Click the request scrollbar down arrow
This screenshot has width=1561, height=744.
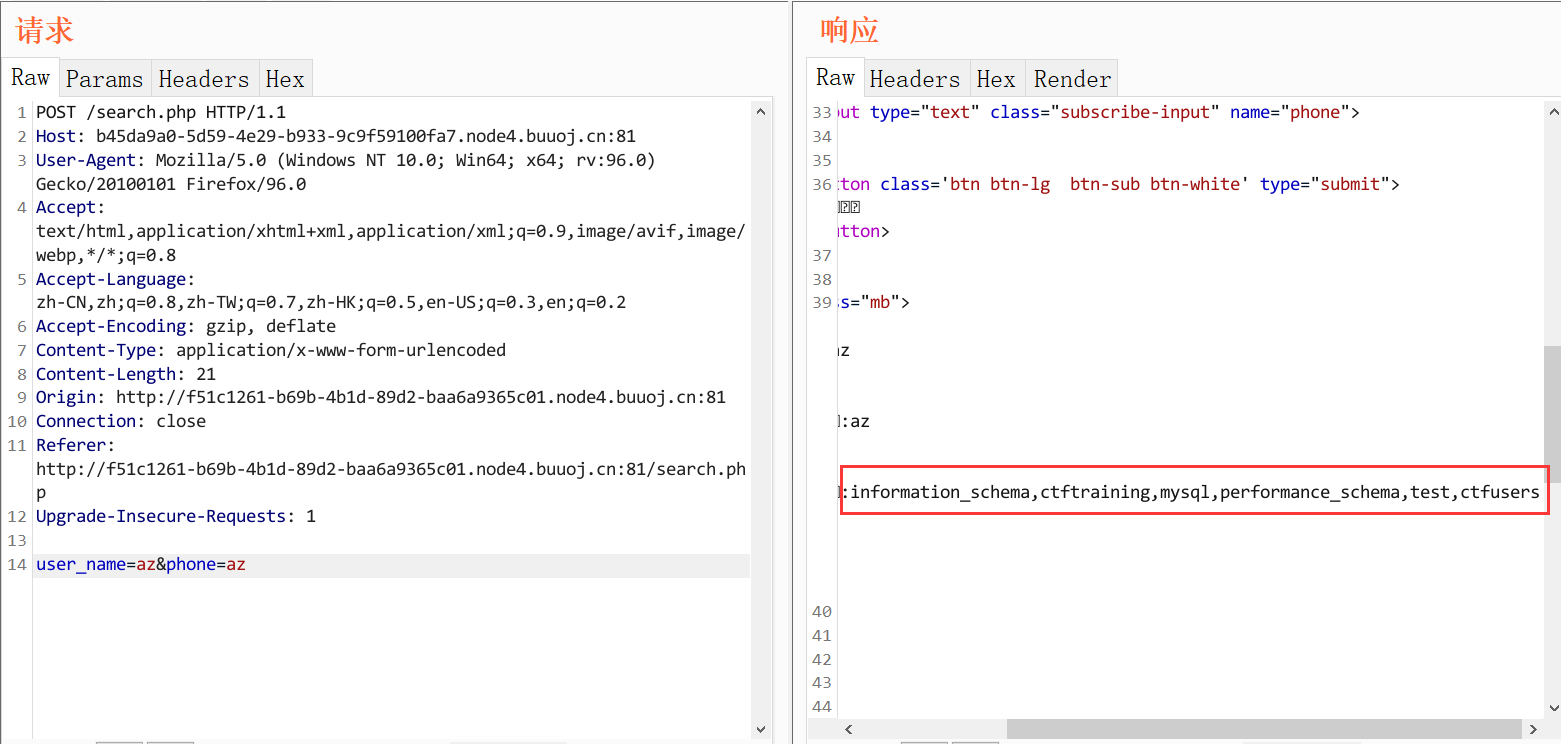pyautogui.click(x=762, y=729)
